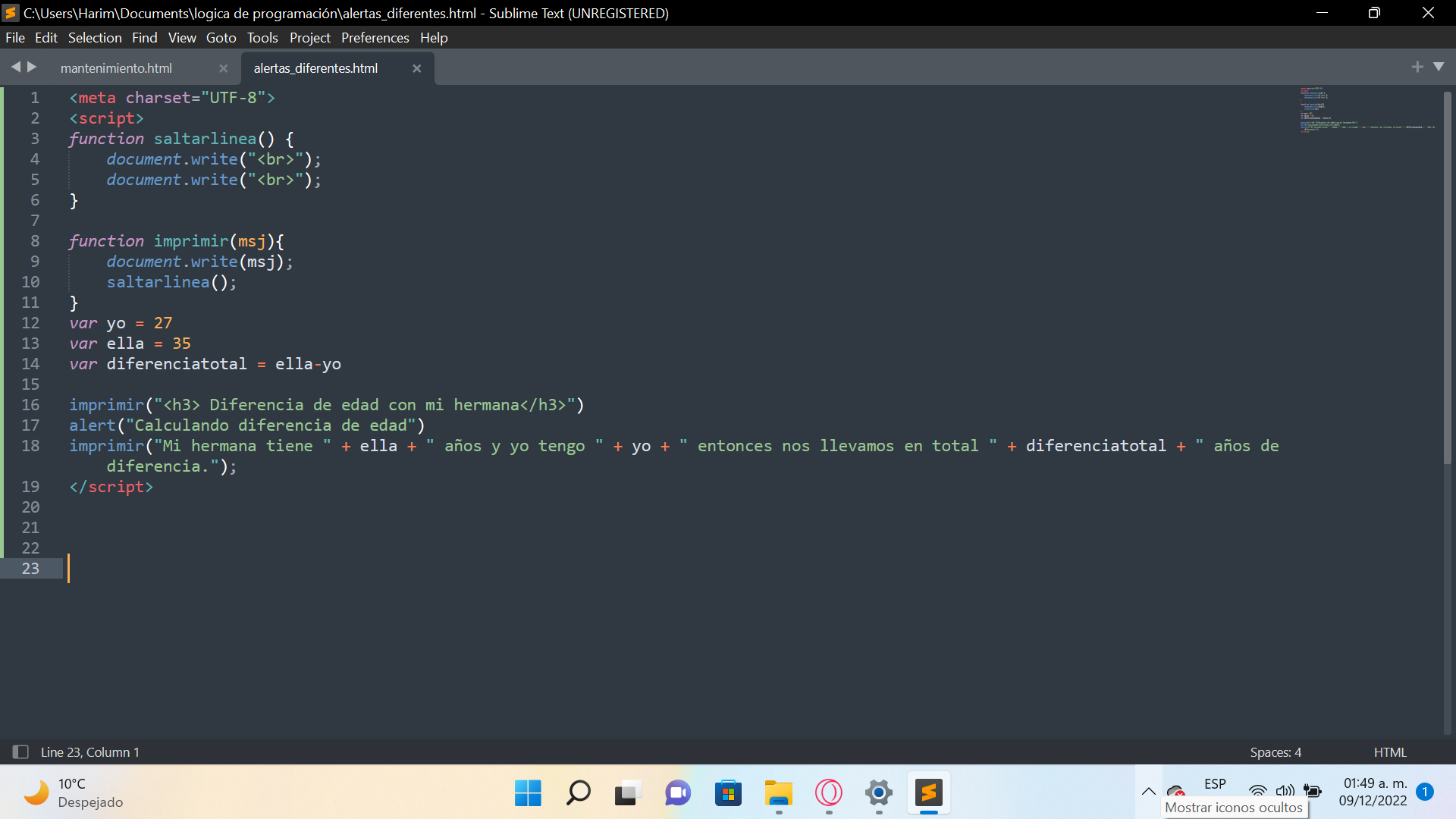Image resolution: width=1456 pixels, height=819 pixels.
Task: Place cursor on saltarlinea function name
Action: coord(205,139)
